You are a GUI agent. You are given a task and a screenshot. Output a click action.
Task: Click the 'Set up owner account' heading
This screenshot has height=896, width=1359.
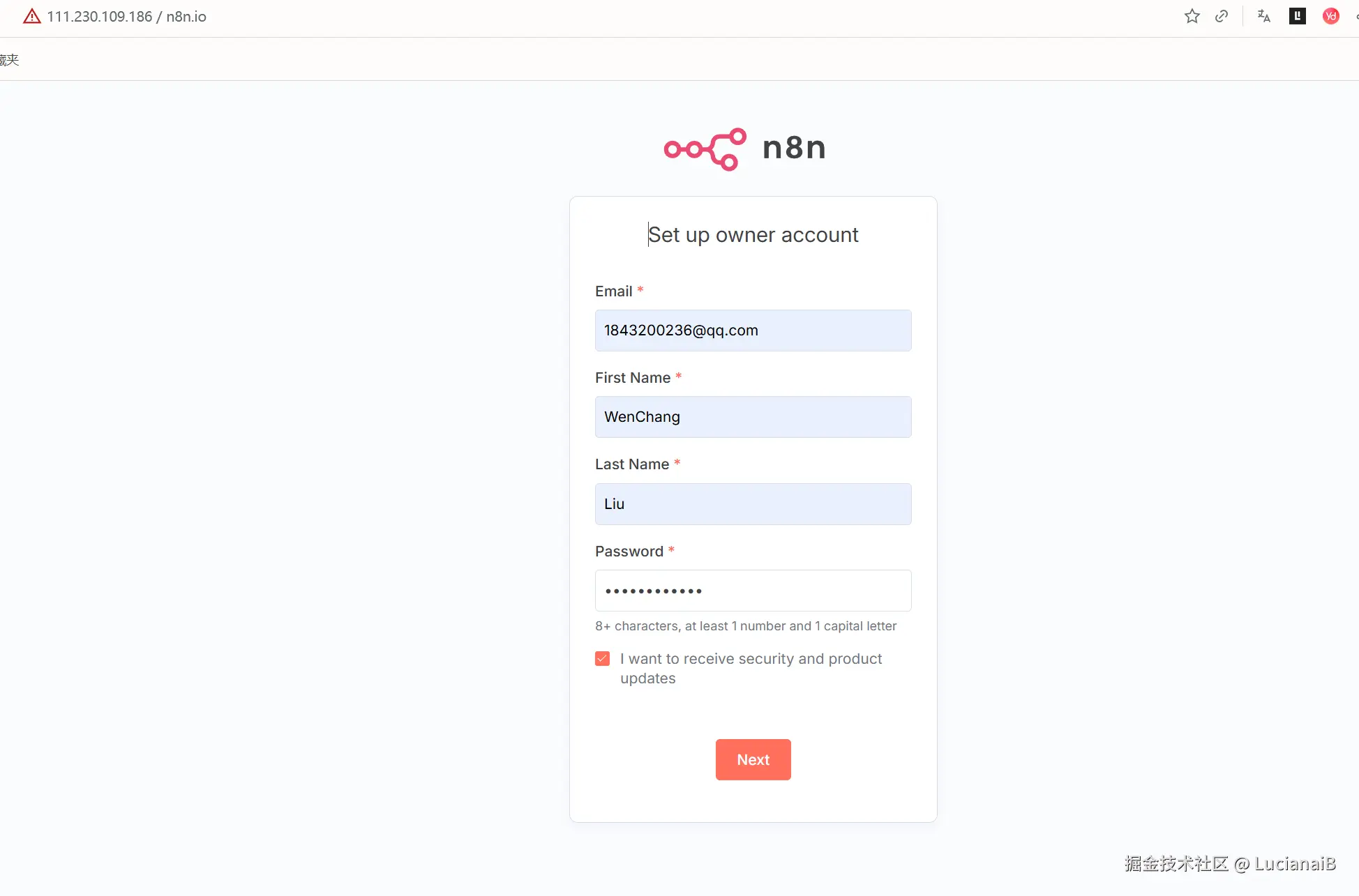pyautogui.click(x=753, y=235)
